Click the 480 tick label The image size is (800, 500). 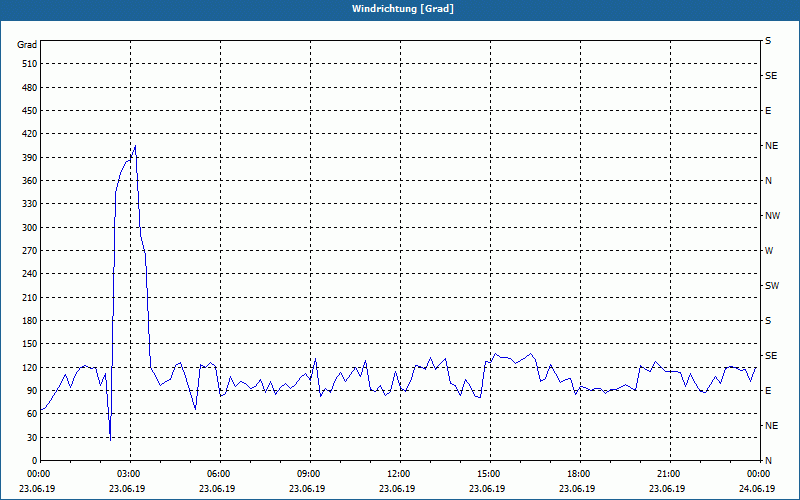30,87
